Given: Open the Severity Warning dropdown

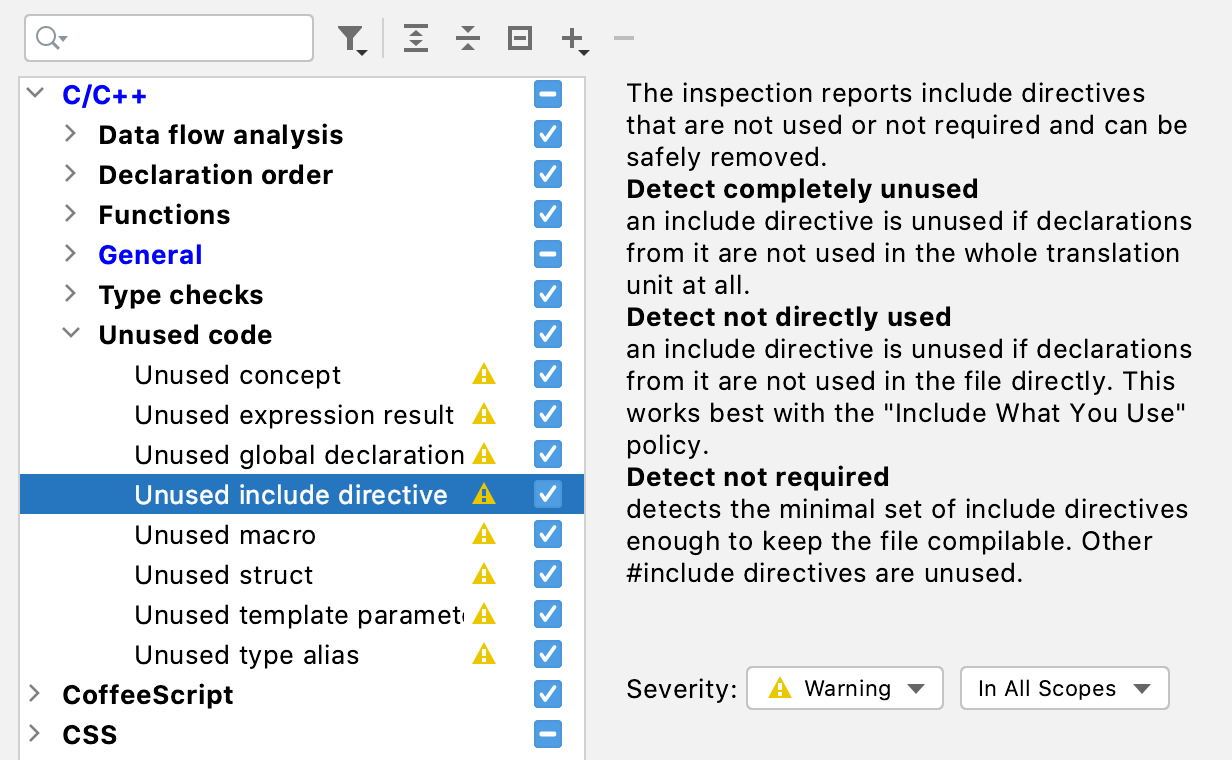Looking at the screenshot, I should [x=845, y=689].
